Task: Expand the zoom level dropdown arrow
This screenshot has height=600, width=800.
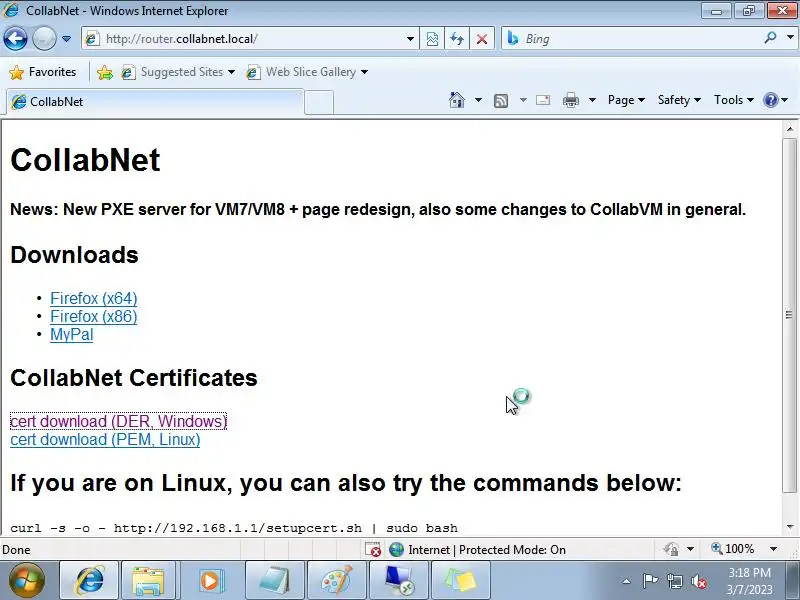Action: click(x=773, y=549)
